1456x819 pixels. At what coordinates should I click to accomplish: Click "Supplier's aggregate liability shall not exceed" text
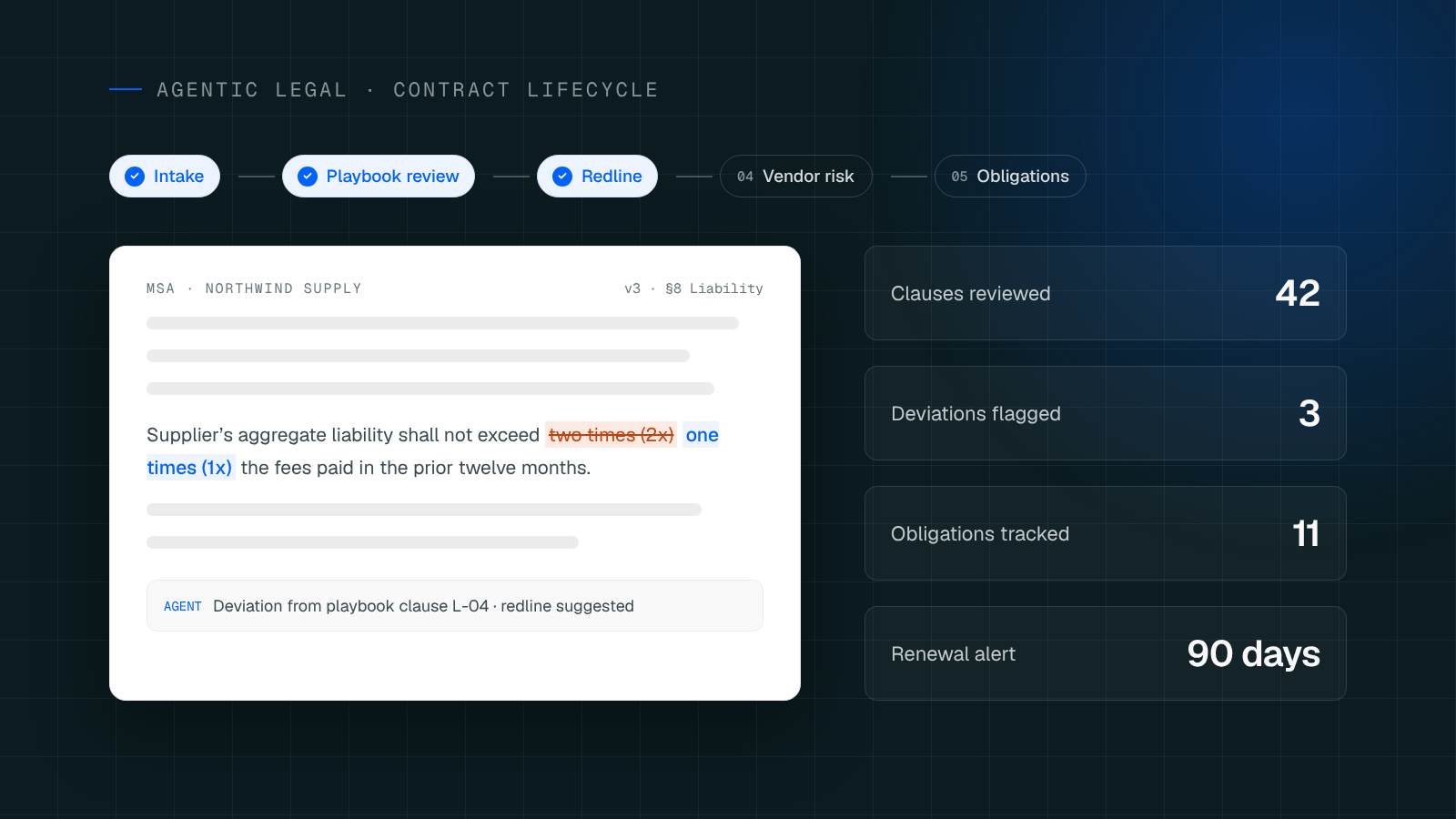click(343, 435)
